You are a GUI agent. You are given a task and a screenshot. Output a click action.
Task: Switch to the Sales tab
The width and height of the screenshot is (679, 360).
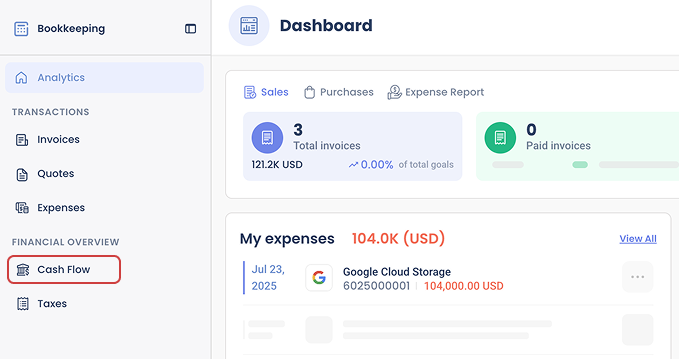[x=266, y=92]
